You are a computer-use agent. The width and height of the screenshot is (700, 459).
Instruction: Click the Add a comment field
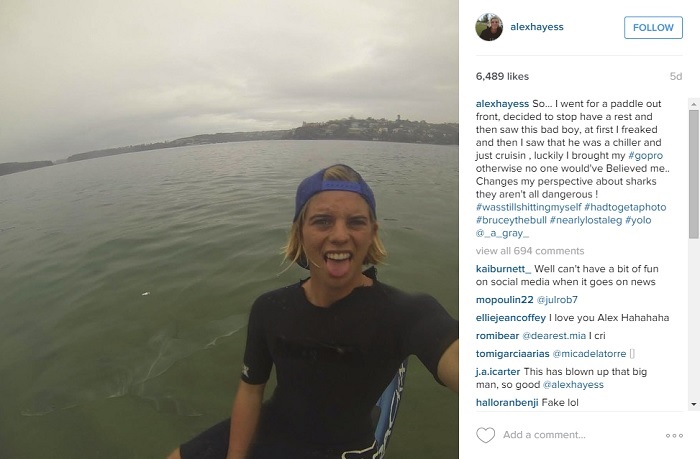pyautogui.click(x=578, y=435)
